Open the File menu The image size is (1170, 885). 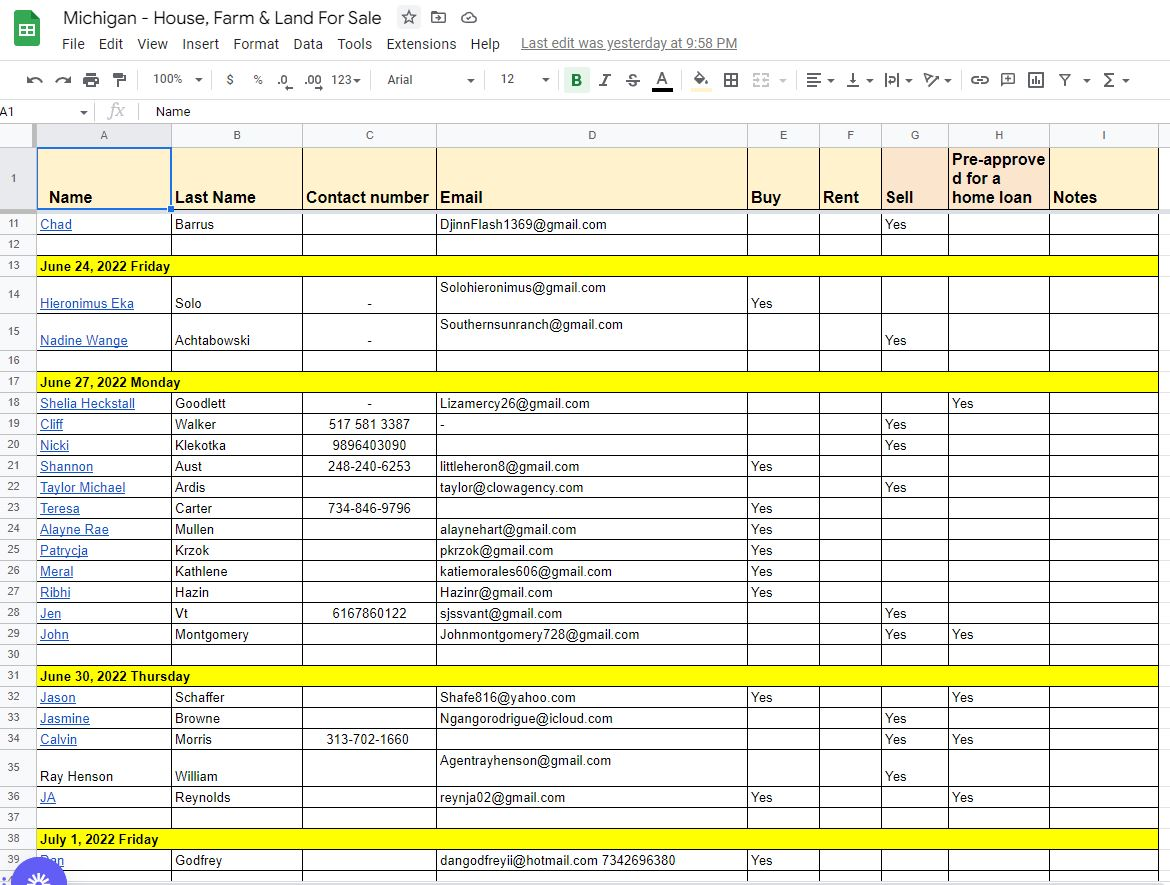pyautogui.click(x=73, y=44)
